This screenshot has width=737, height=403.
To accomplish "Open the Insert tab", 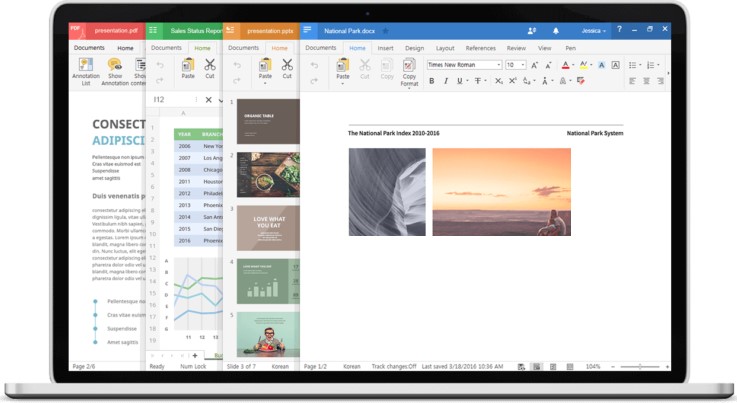I will click(385, 48).
